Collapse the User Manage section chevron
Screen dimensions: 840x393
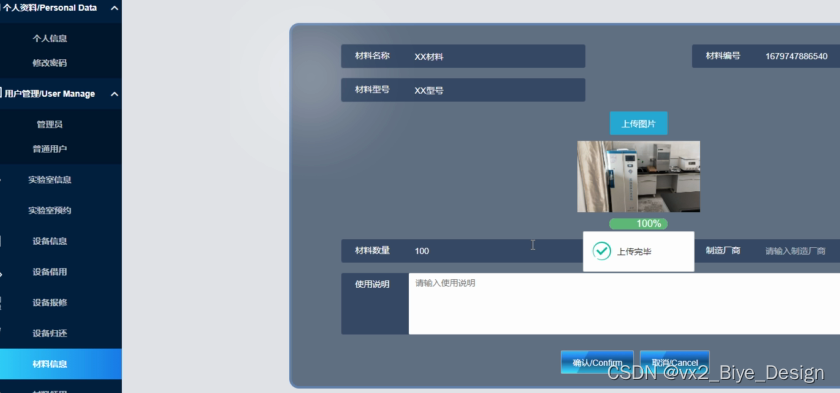point(114,94)
